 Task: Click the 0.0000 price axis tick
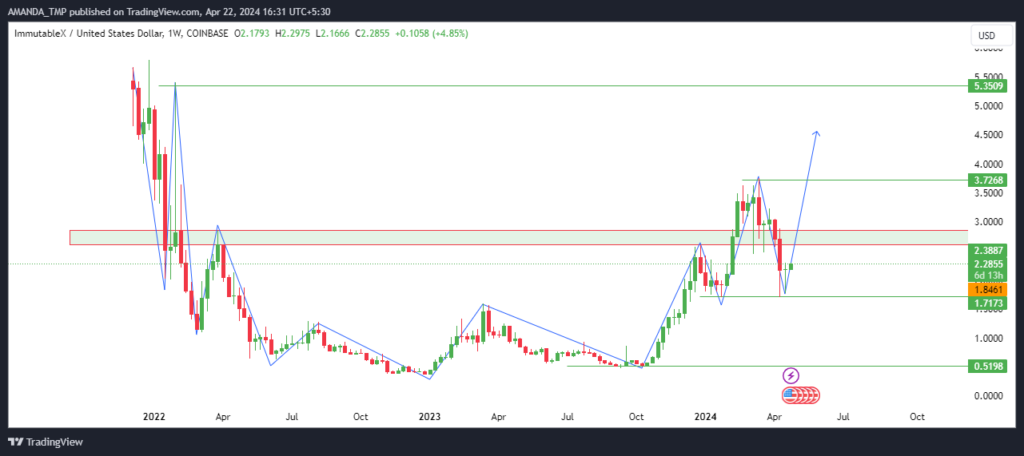click(987, 397)
